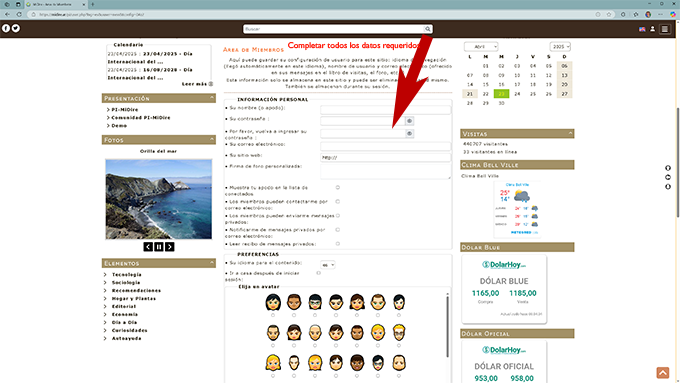Pause the photo slideshow

pos(159,247)
